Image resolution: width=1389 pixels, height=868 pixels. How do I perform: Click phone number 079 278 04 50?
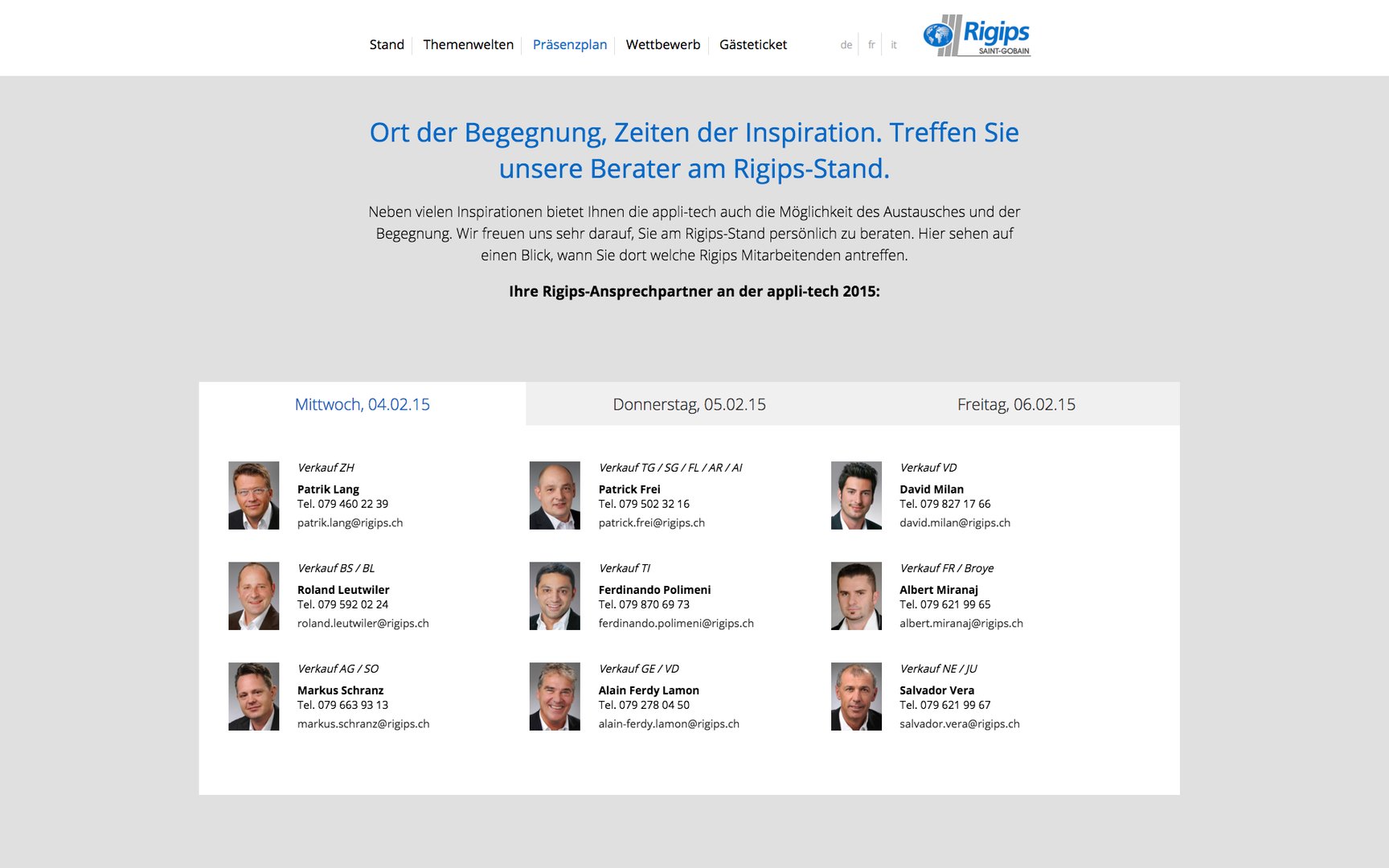coord(654,705)
